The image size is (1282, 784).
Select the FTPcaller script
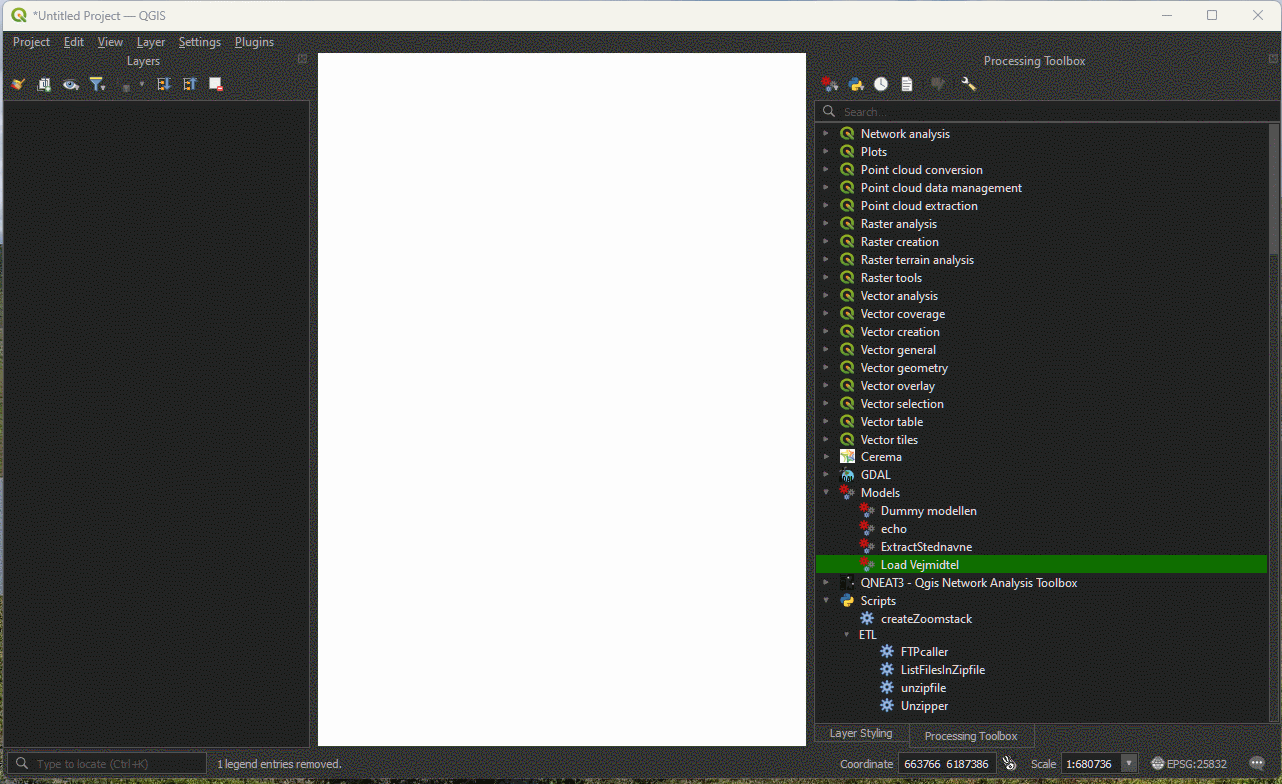pos(924,652)
